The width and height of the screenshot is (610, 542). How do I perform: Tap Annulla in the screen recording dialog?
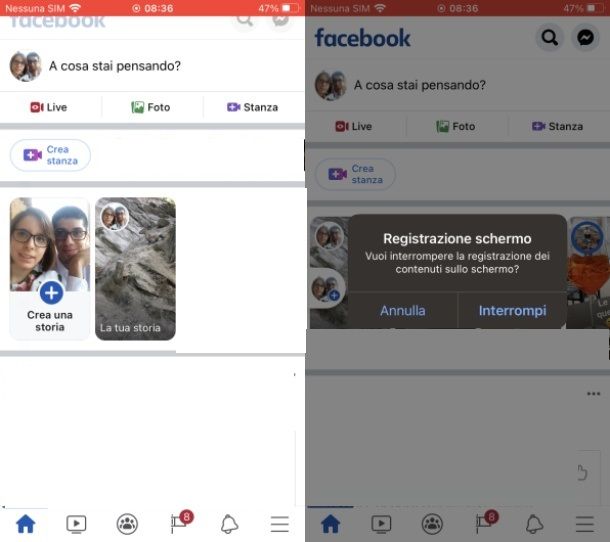point(403,310)
